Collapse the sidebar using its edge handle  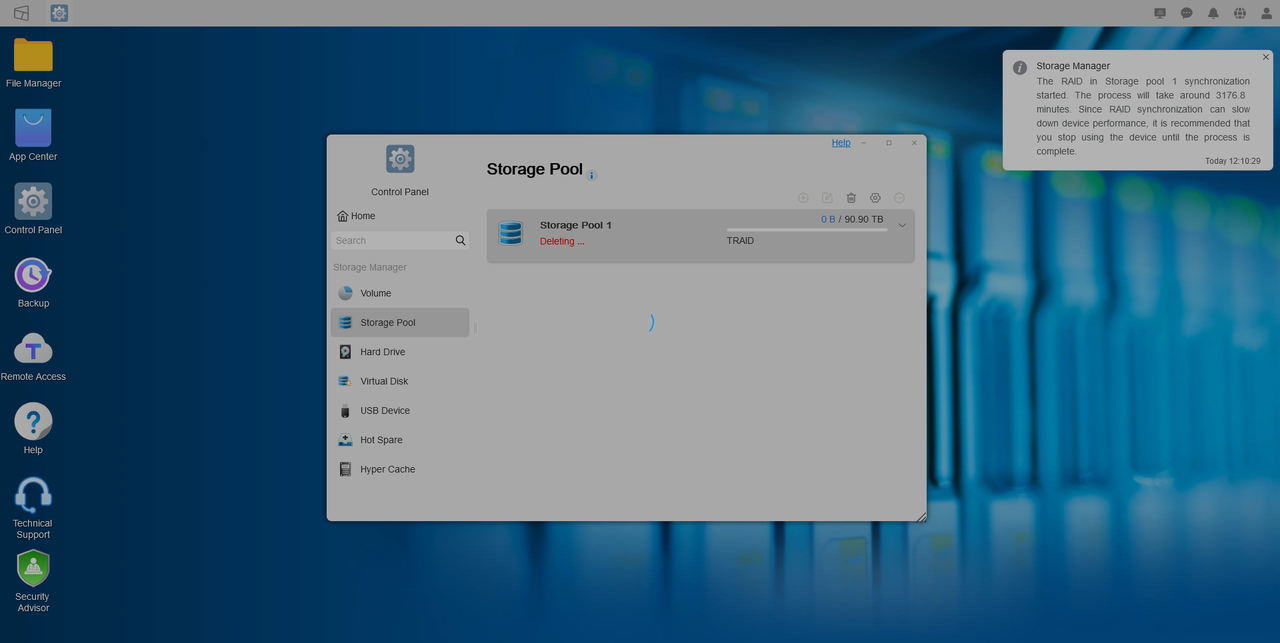pyautogui.click(x=475, y=327)
